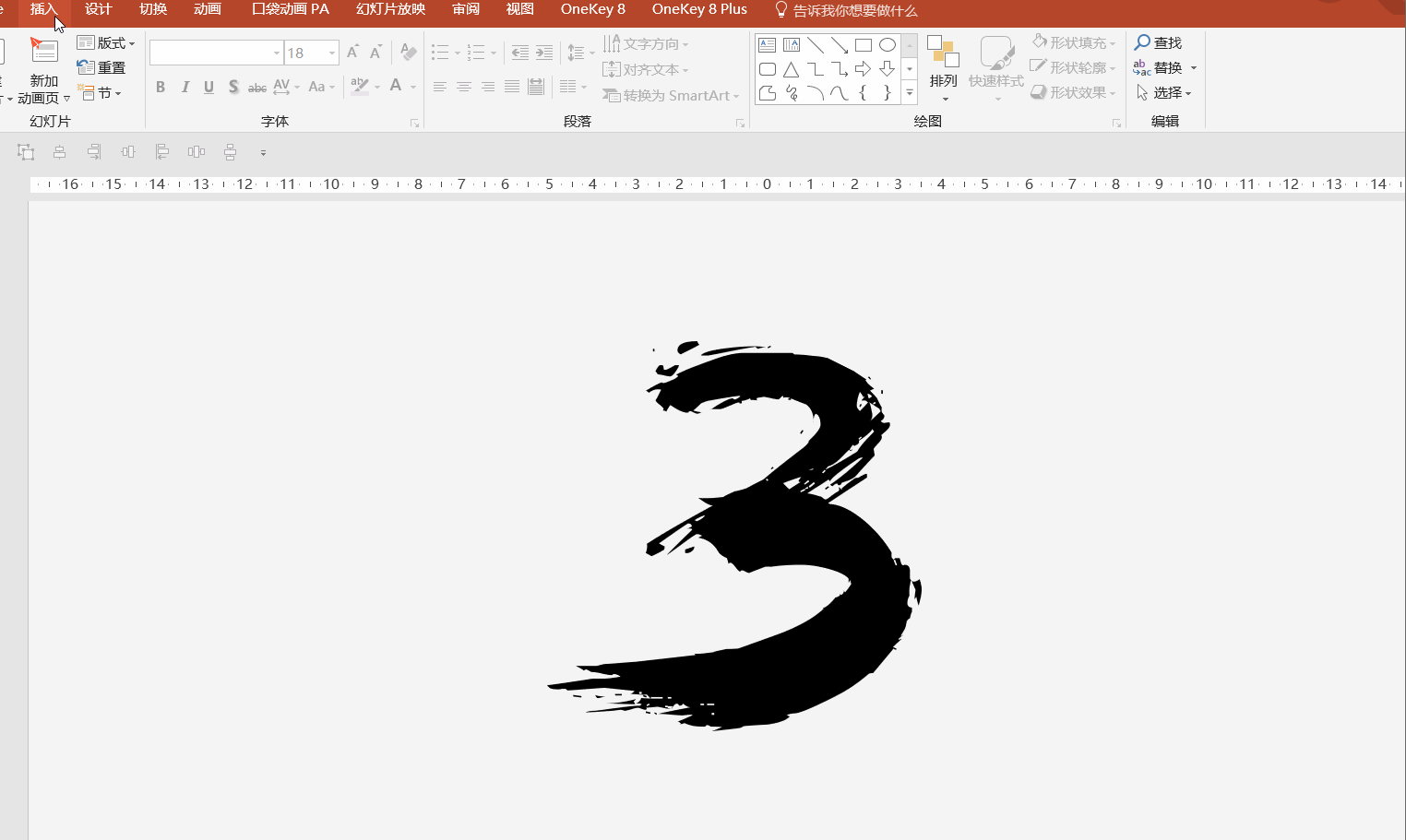Select the left brace shape
The width and height of the screenshot is (1406, 840).
tap(864, 93)
